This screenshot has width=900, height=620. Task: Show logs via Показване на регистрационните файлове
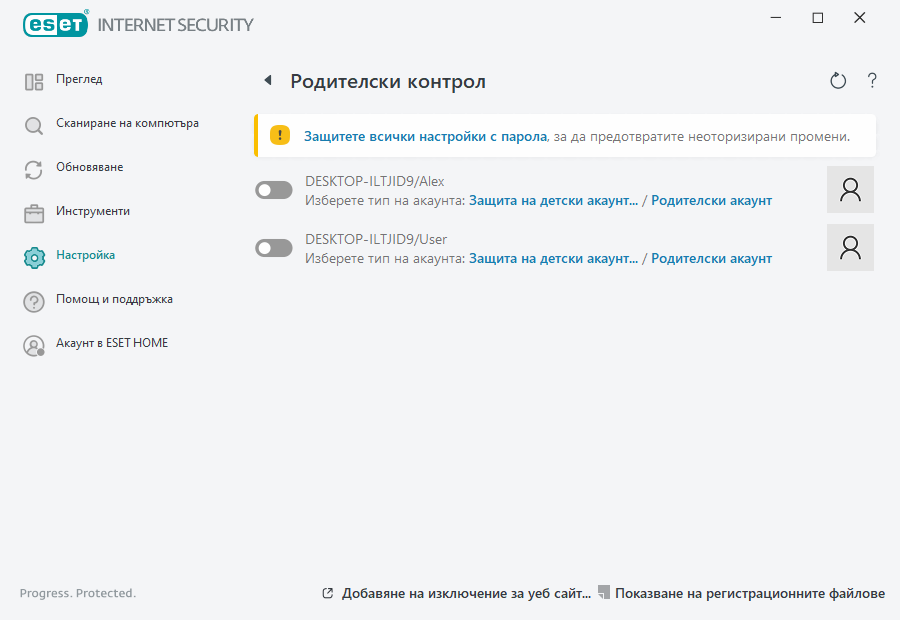[753, 592]
